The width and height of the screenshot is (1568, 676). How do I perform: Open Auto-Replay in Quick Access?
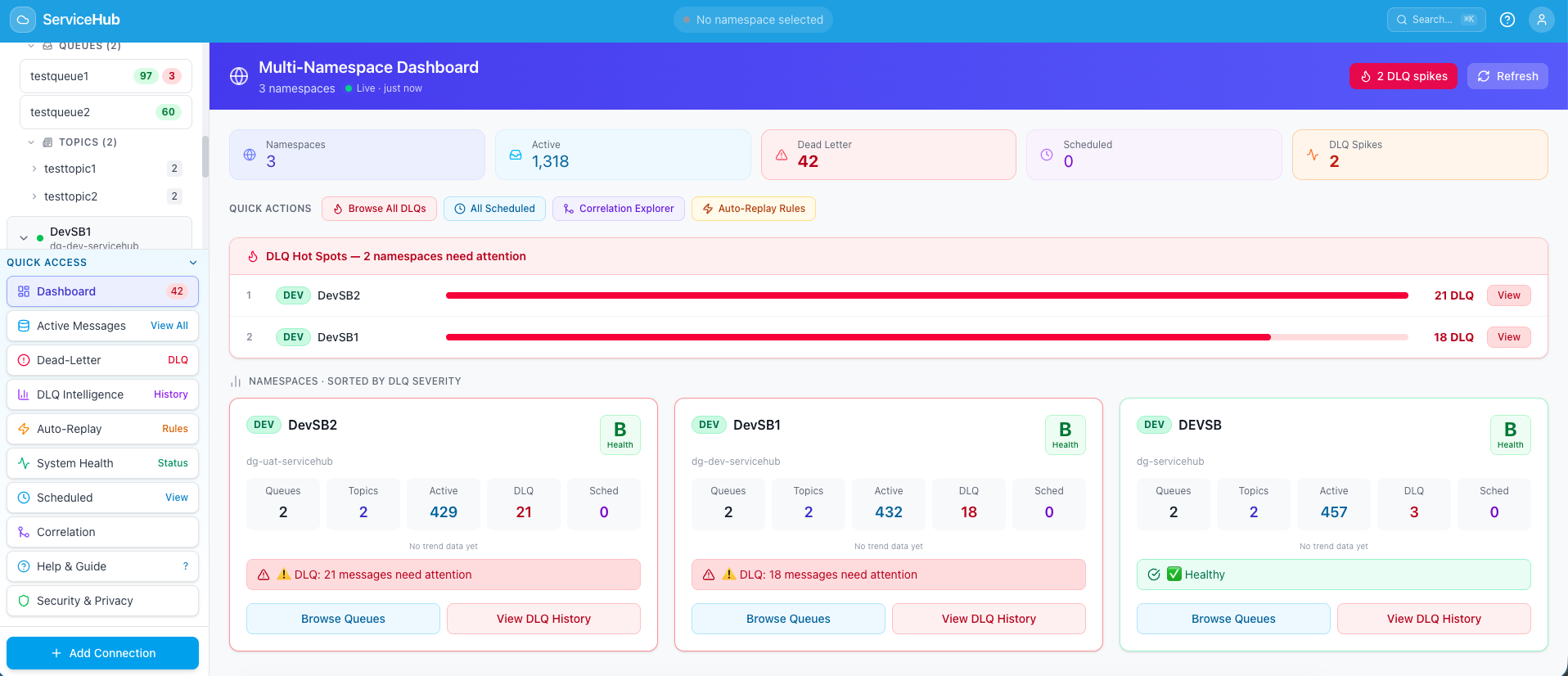102,429
